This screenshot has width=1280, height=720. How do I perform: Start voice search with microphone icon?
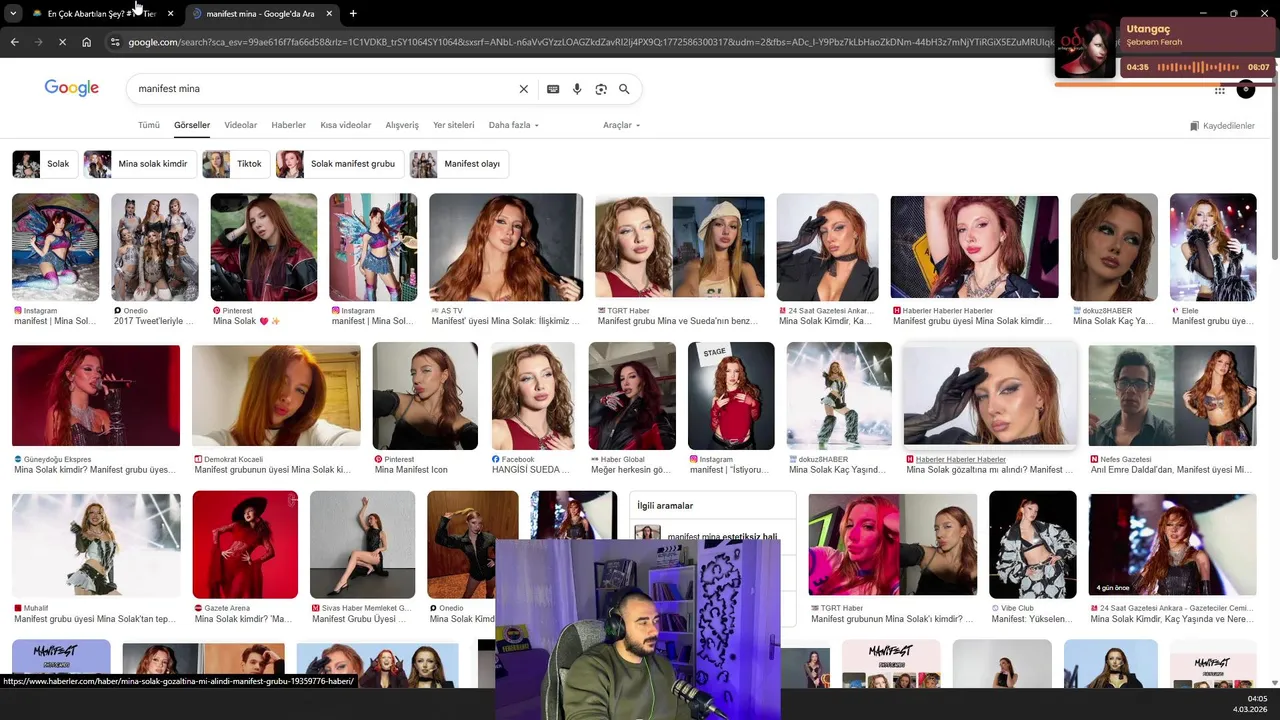click(x=577, y=89)
